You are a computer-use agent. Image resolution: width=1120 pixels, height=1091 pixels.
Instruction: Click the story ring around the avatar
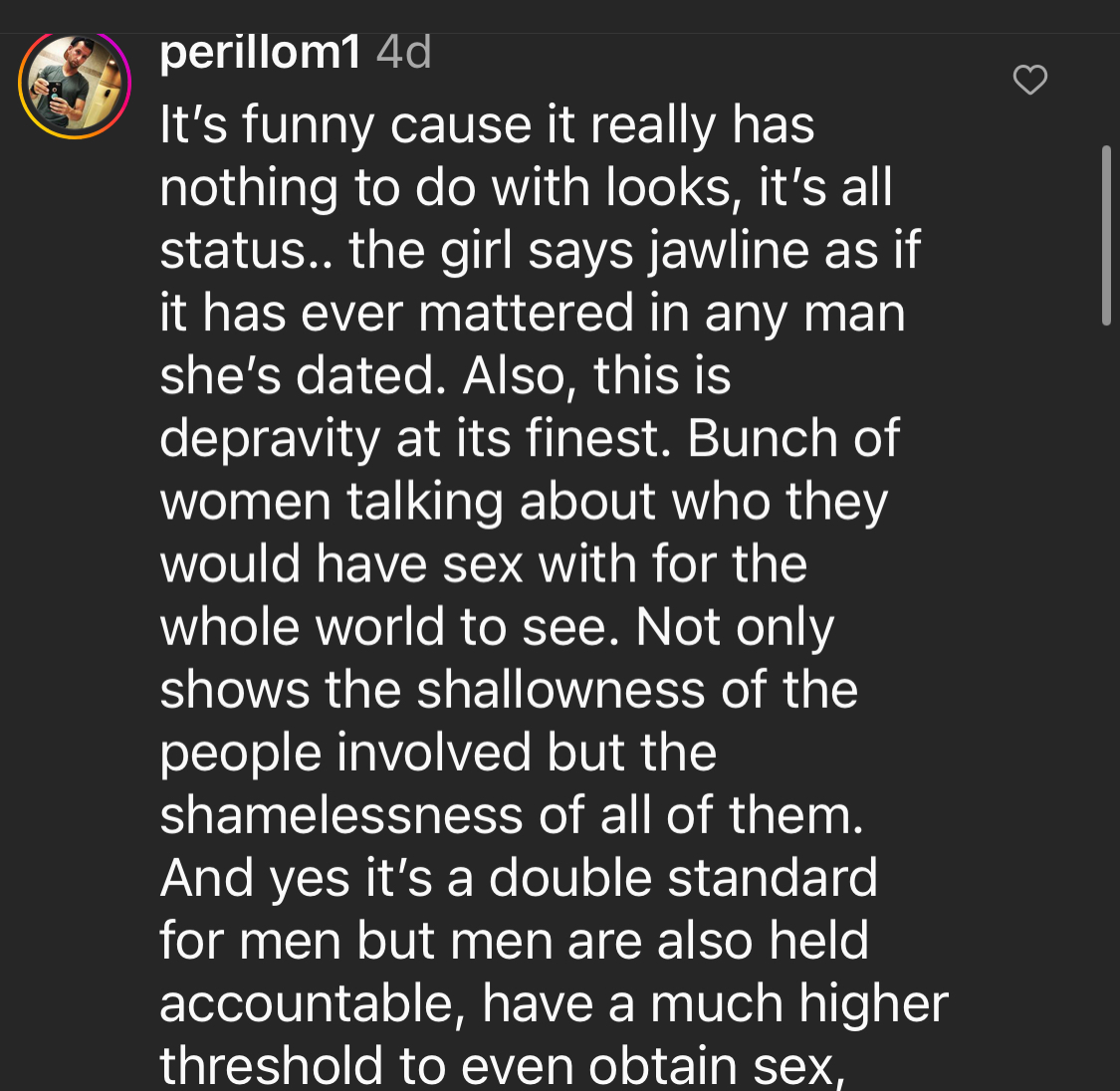(24, 85)
